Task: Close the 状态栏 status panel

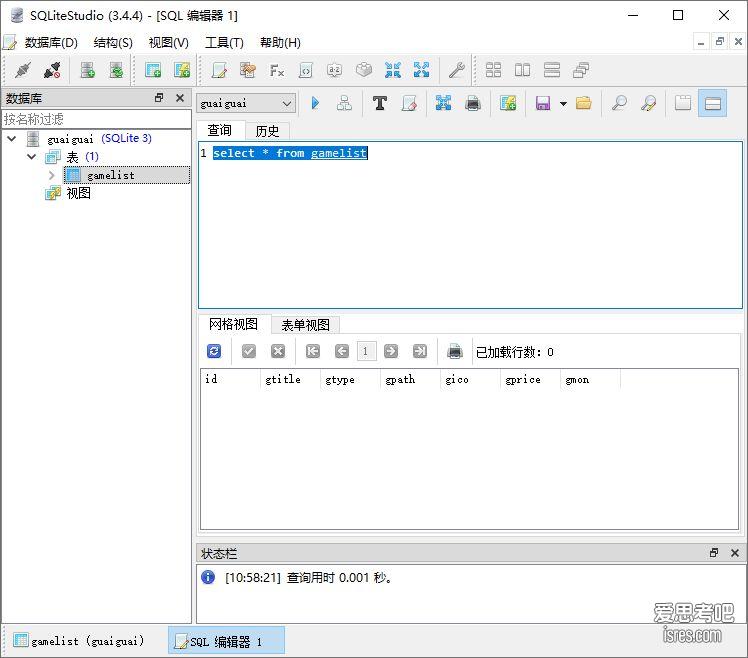Action: point(735,553)
